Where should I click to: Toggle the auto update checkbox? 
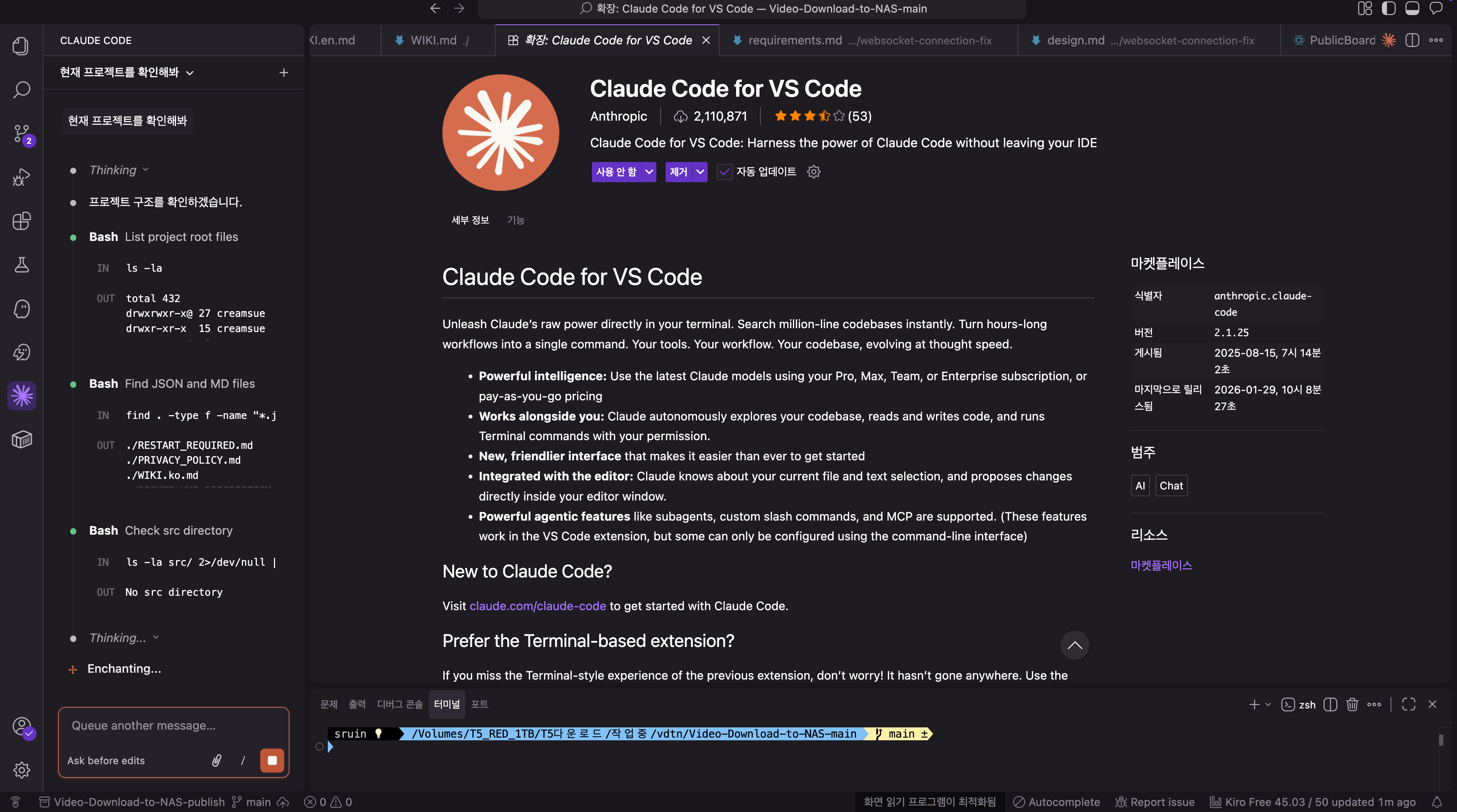tap(725, 172)
